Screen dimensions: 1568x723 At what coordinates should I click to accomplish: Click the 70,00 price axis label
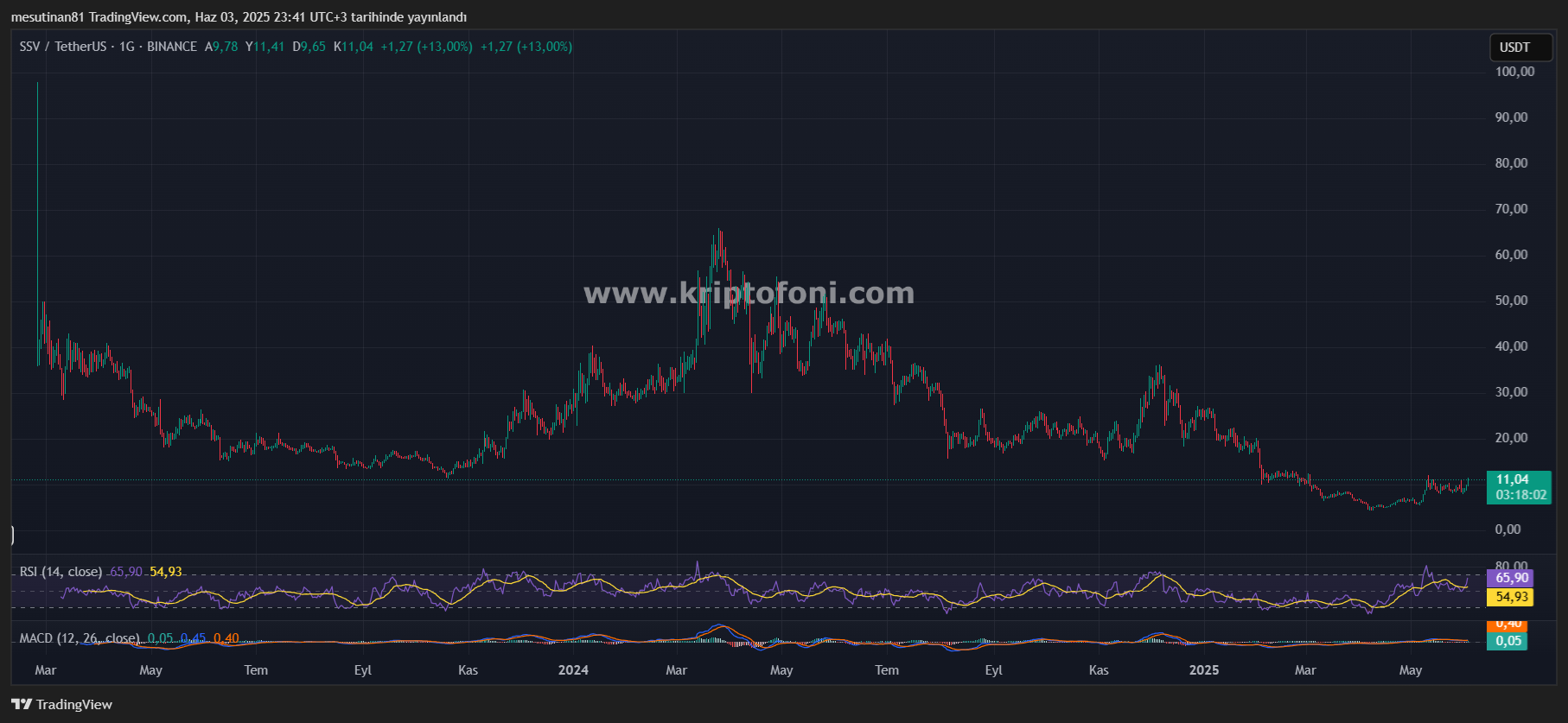tap(1512, 209)
